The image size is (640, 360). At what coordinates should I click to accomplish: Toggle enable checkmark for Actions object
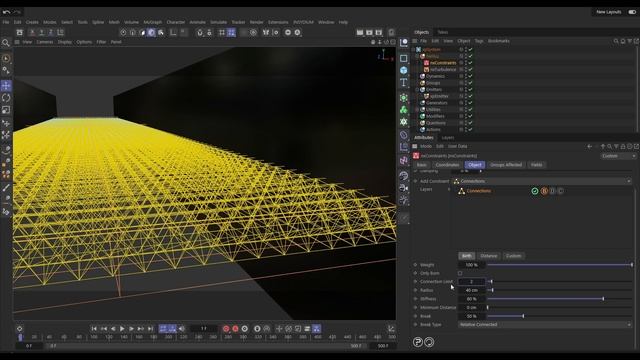point(470,129)
